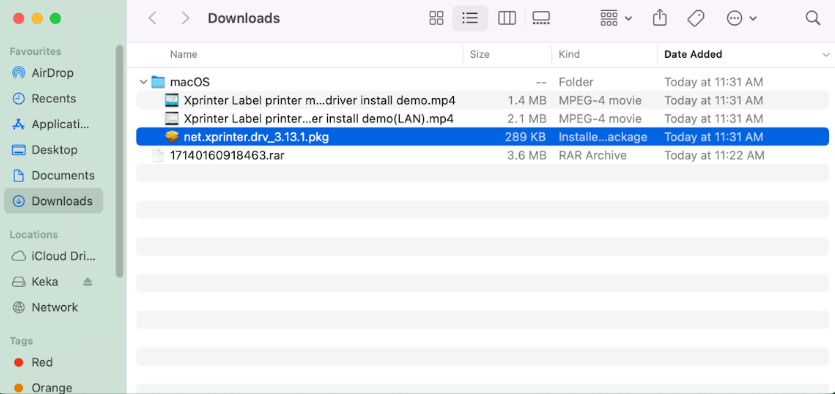
Task: Open the More actions ellipsis menu
Action: [741, 19]
